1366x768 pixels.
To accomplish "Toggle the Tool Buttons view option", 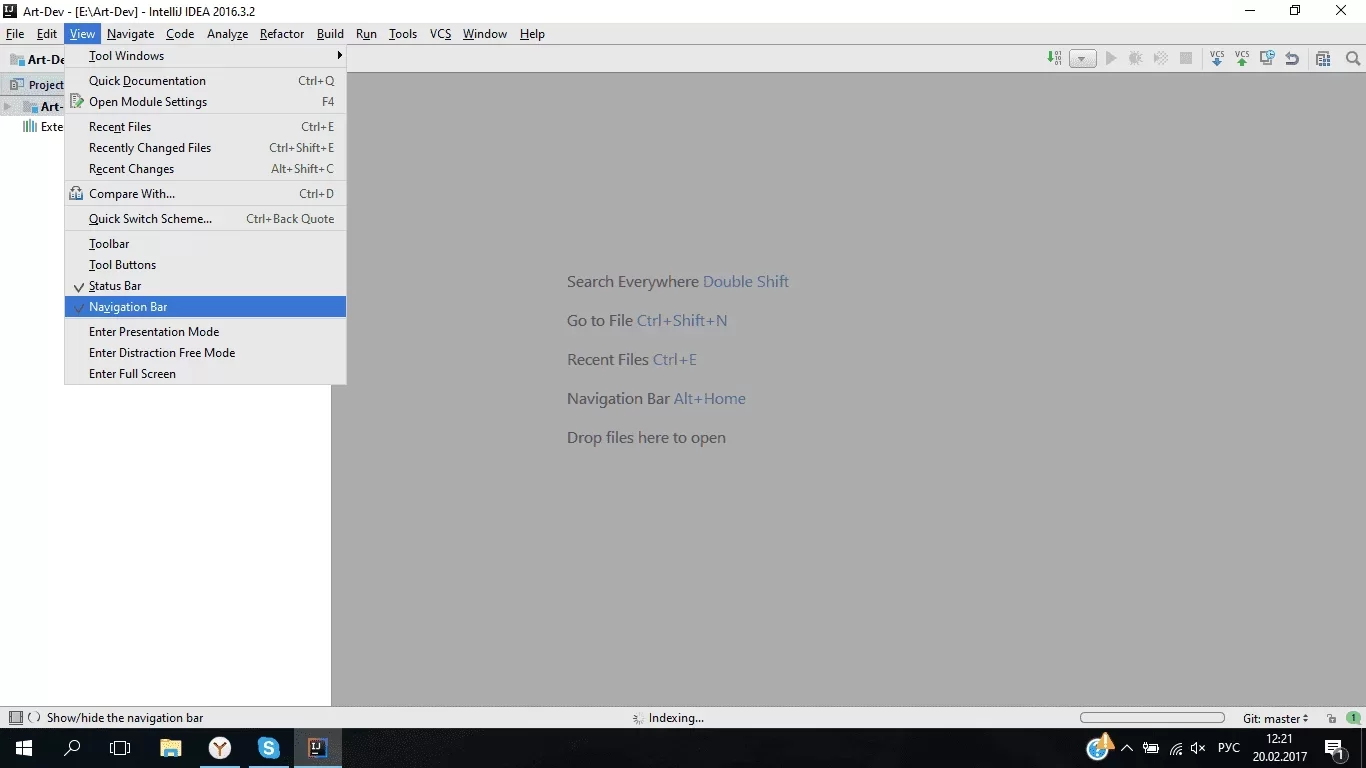I will pos(205,265).
